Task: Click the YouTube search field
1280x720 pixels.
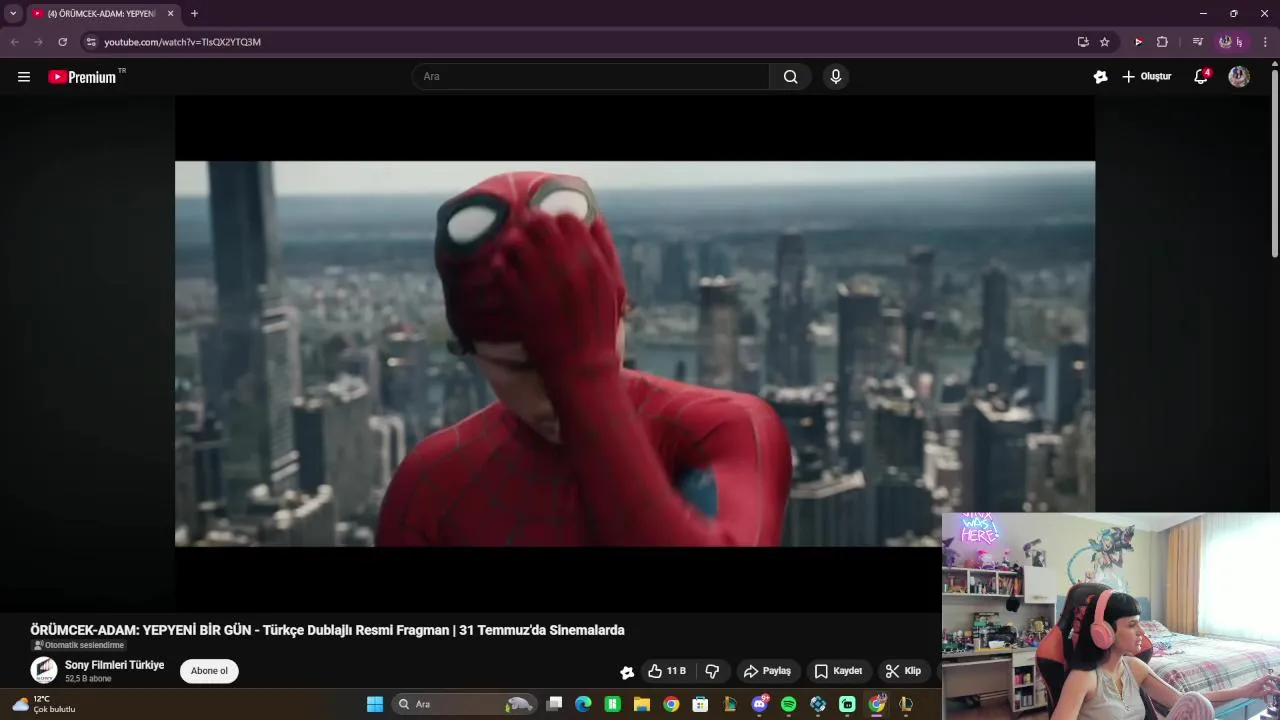Action: point(591,77)
